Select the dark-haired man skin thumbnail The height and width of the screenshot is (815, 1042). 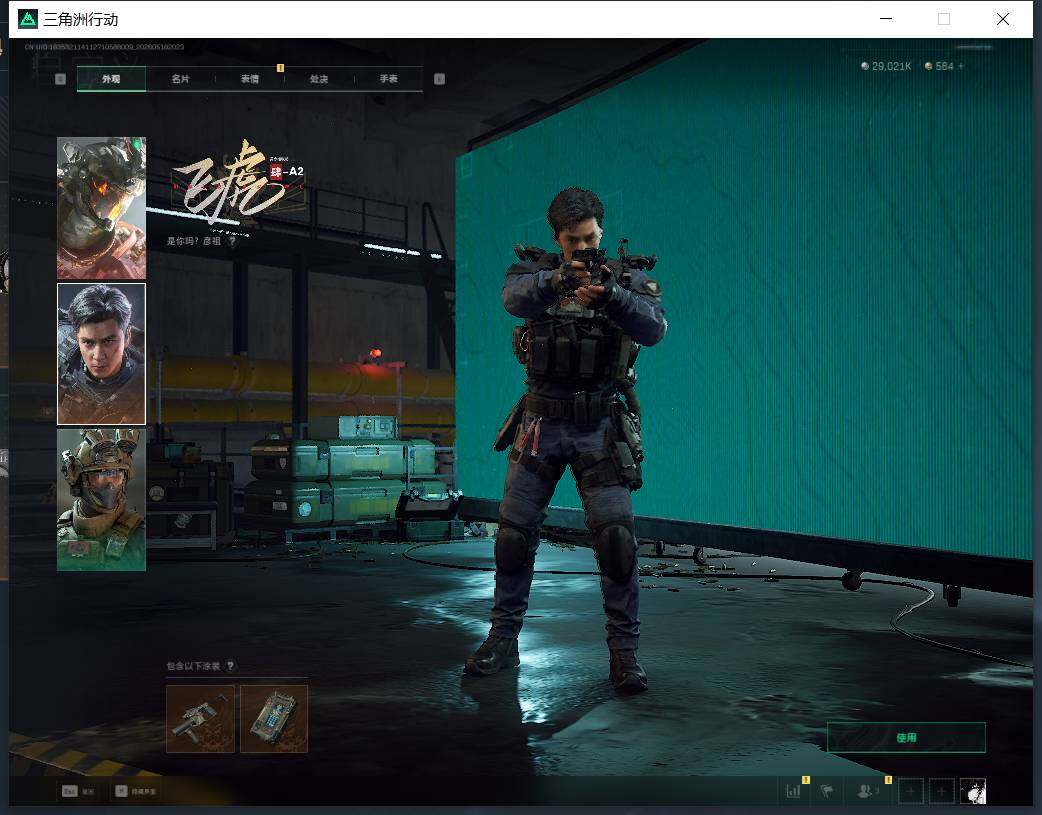point(101,354)
